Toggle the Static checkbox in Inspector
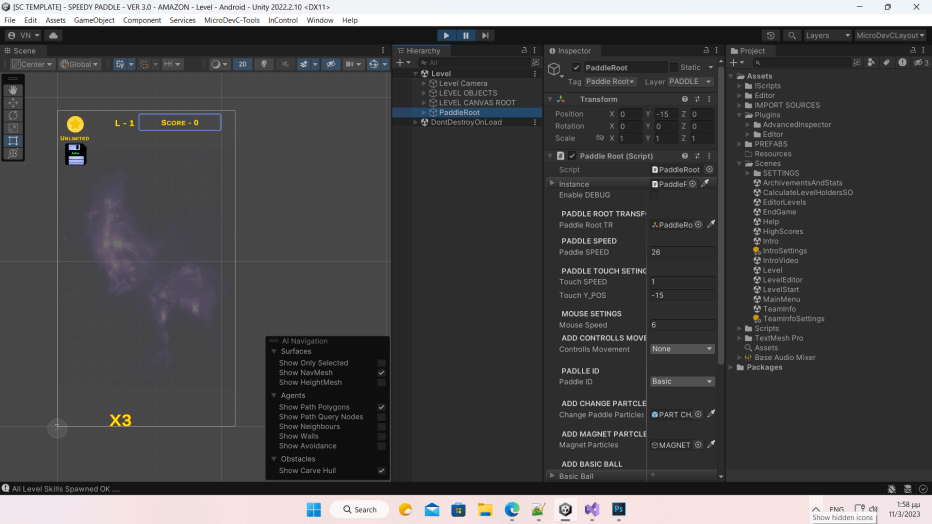Screen dimensions: 932x524 (x=673, y=67)
